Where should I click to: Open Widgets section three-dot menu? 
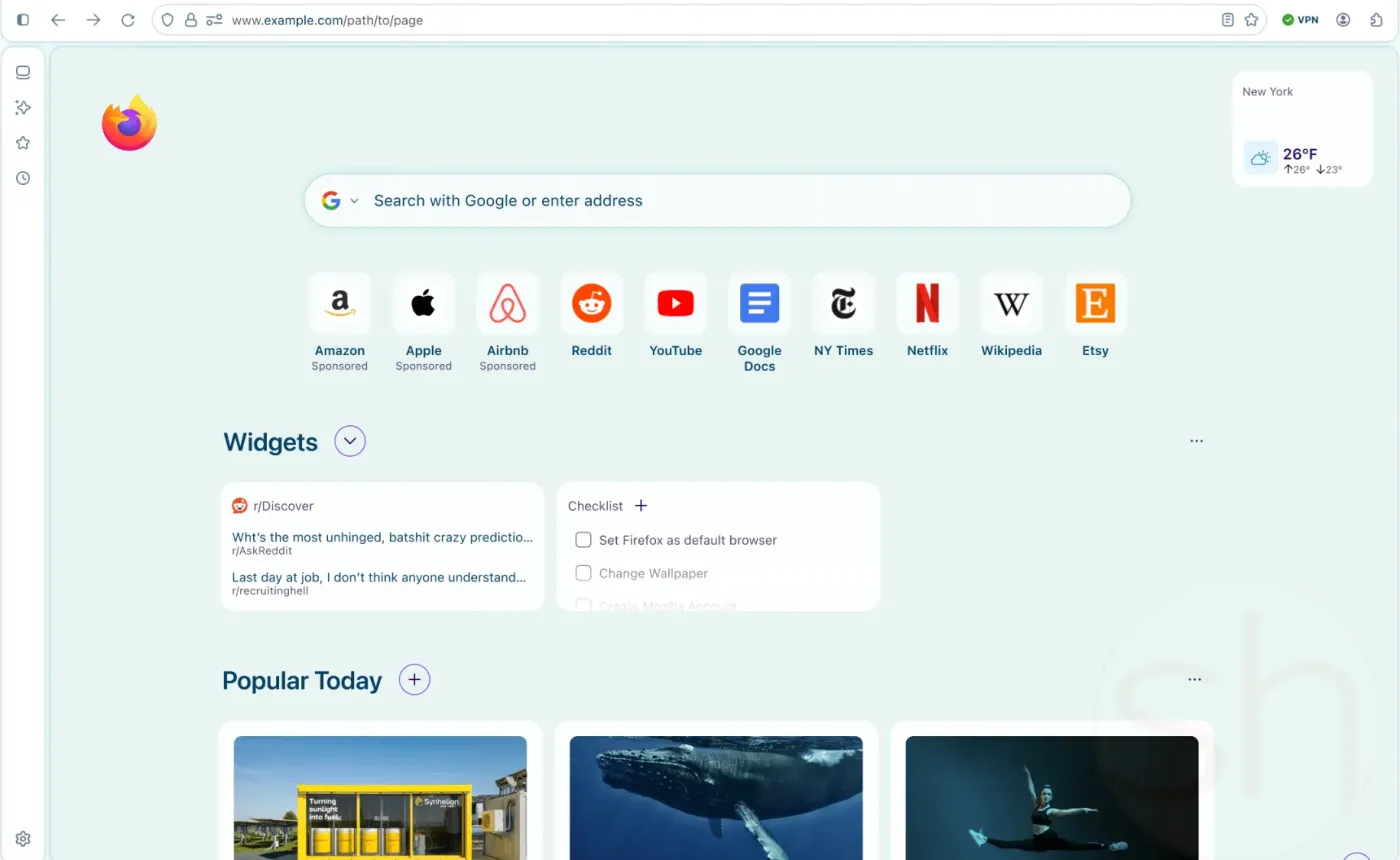[x=1196, y=441]
